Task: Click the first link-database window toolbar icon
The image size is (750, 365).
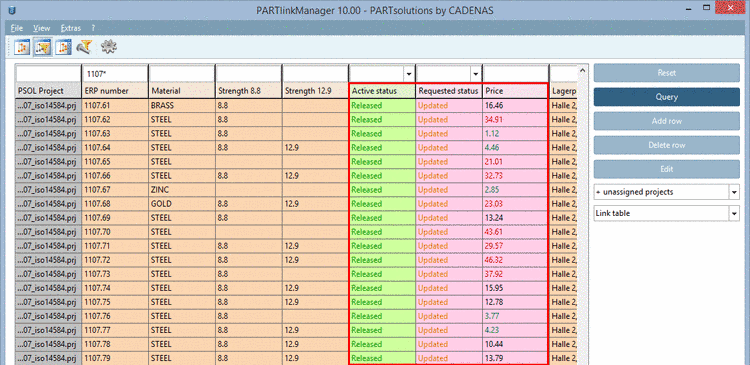Action: [x=22, y=47]
